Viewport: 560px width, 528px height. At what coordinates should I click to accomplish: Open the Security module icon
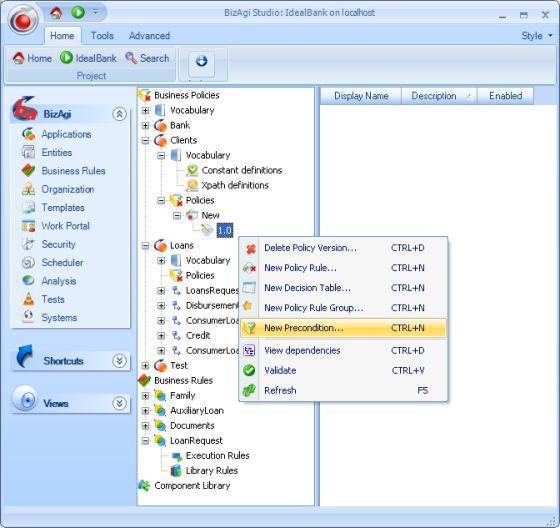pyautogui.click(x=29, y=244)
